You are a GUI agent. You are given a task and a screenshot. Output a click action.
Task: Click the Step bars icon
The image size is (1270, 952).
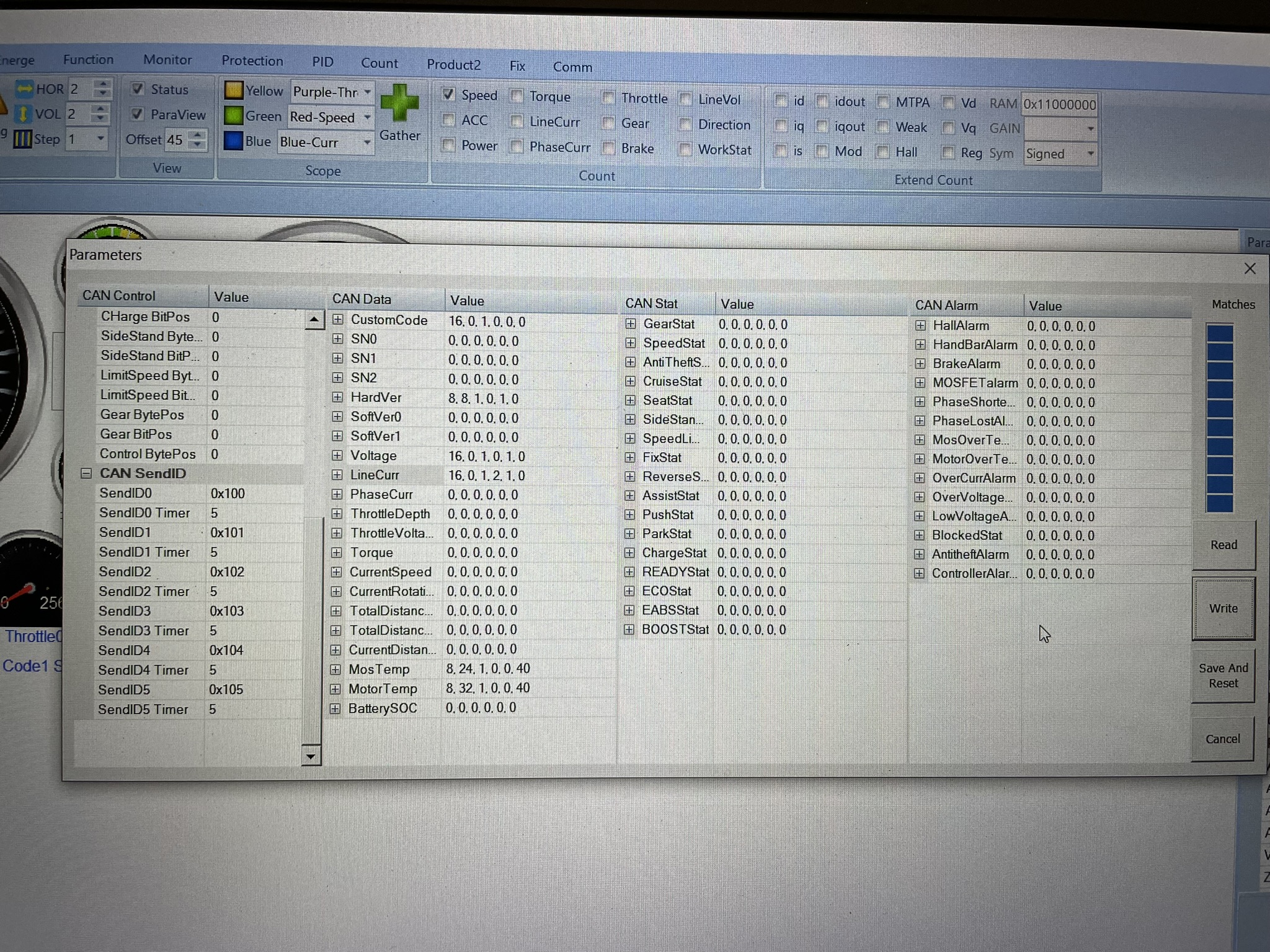23,139
